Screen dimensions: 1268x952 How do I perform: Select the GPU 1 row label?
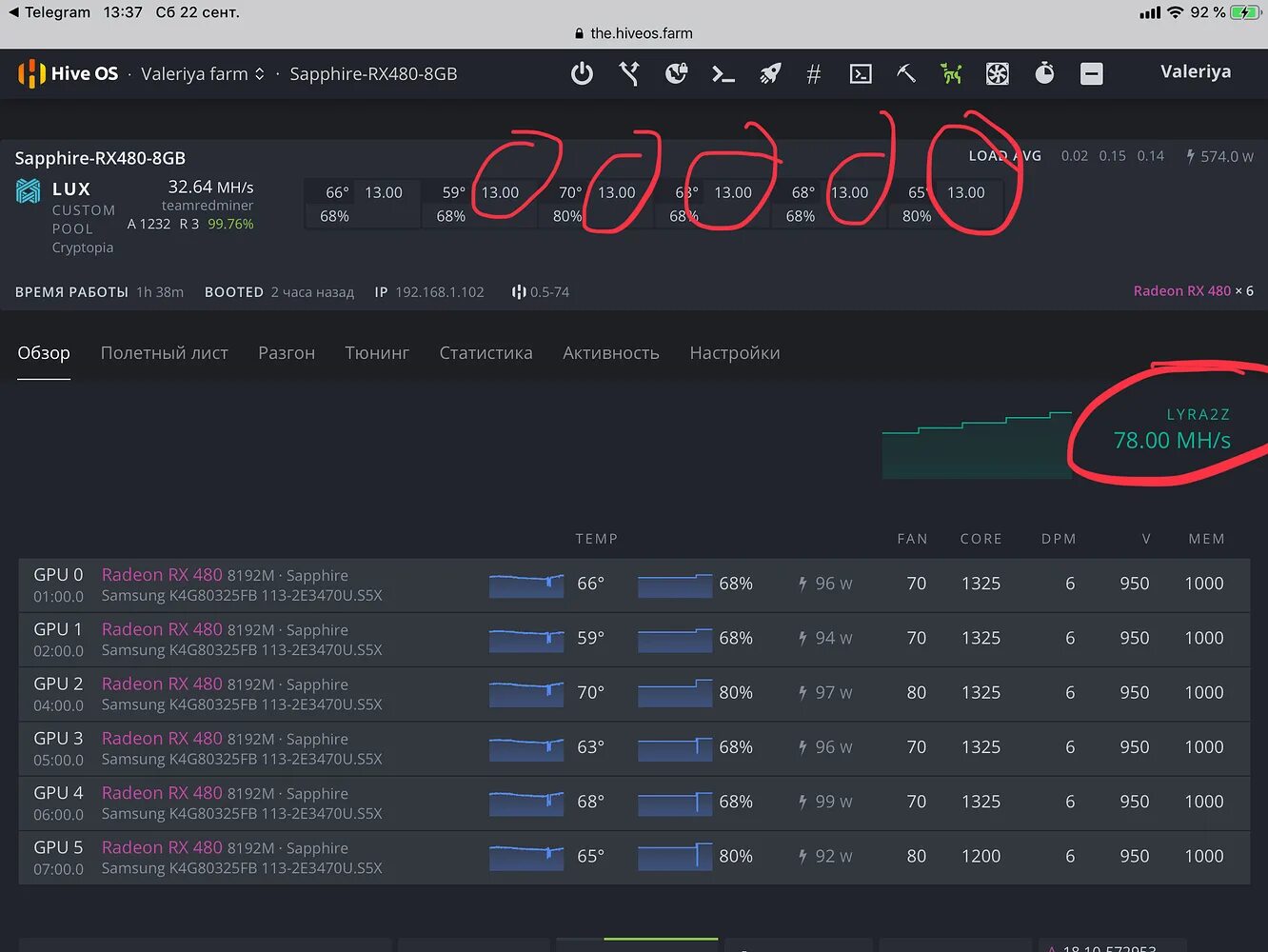click(x=58, y=629)
